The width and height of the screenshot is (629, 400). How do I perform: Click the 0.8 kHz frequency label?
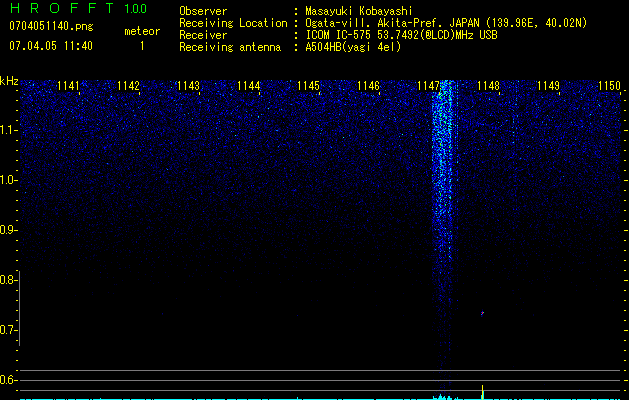(8, 280)
